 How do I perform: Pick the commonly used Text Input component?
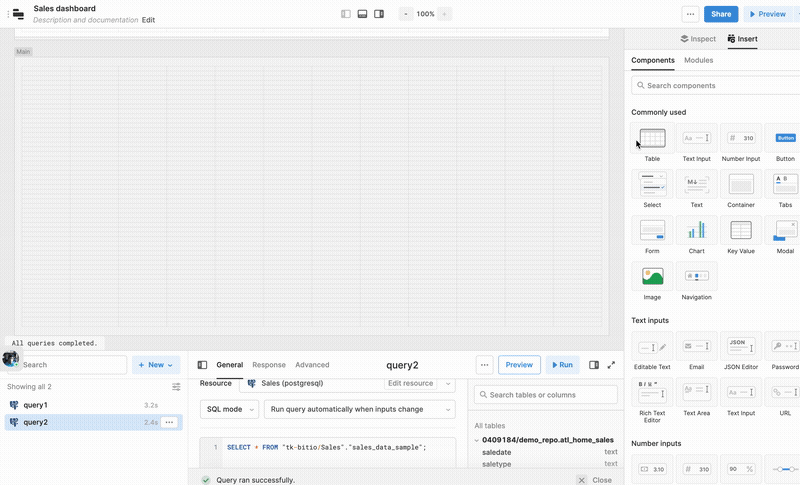point(696,138)
